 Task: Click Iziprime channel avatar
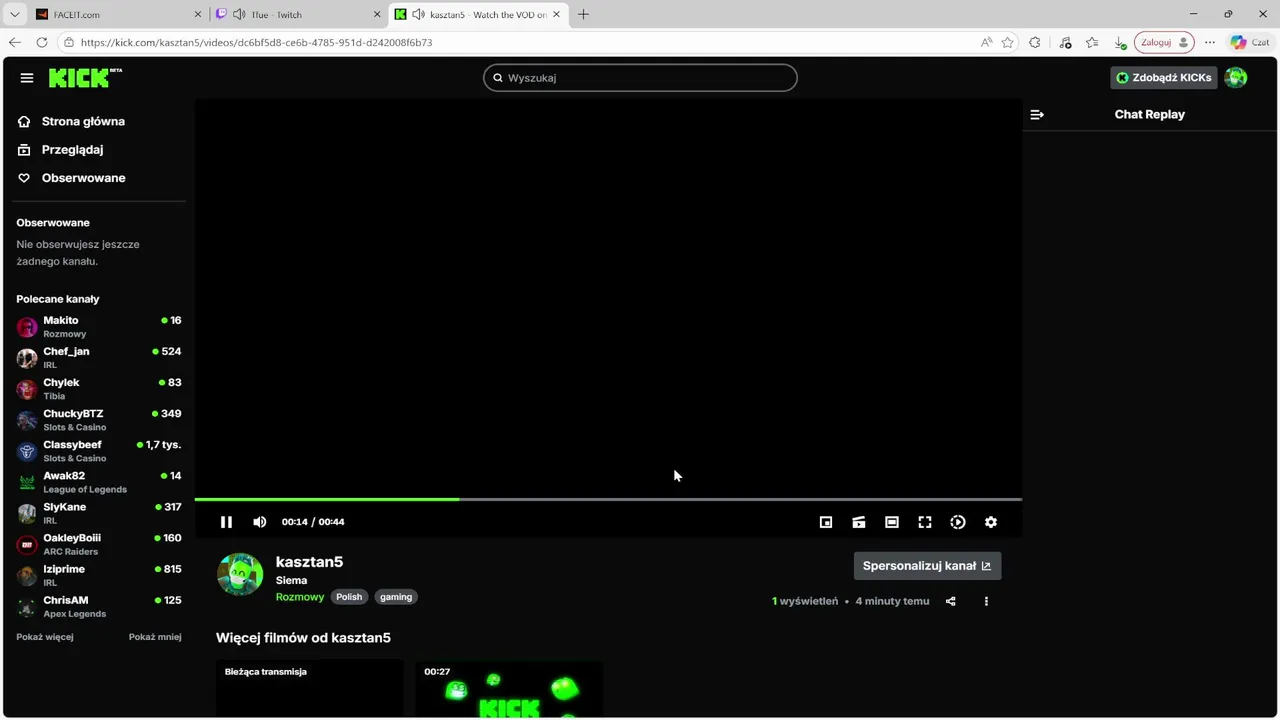[x=27, y=576]
